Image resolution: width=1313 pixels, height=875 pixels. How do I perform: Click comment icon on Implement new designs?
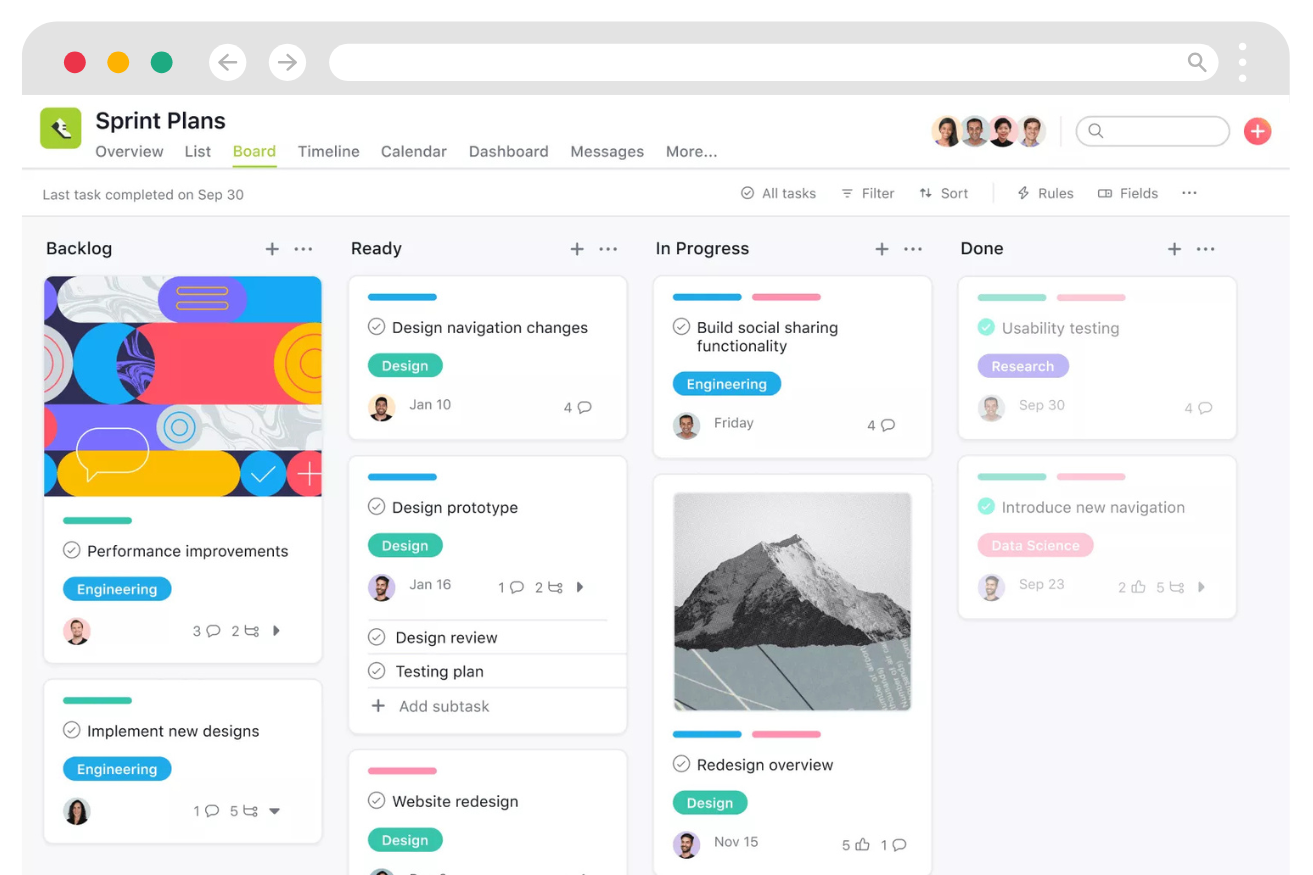pos(212,811)
